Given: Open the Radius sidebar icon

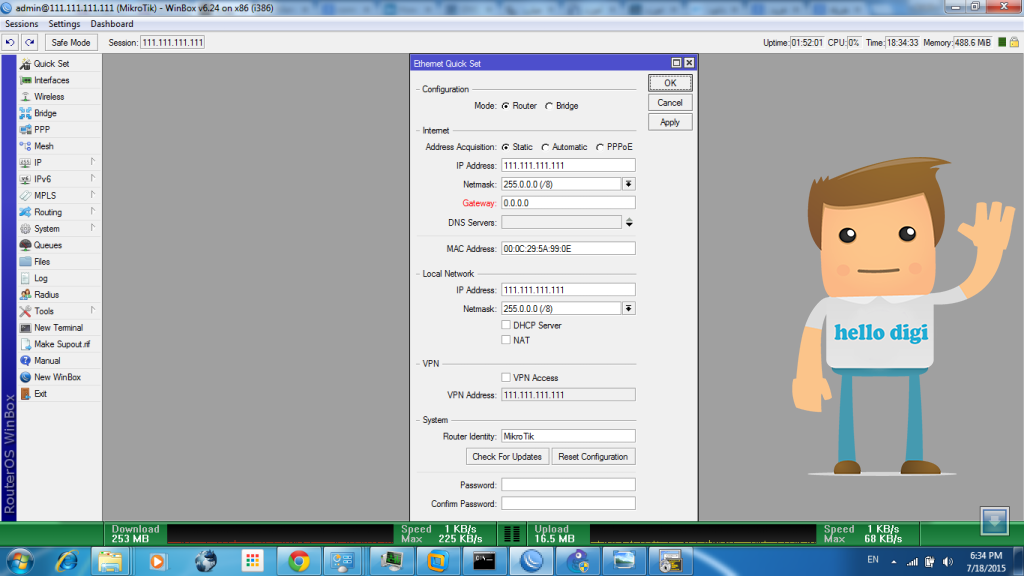Looking at the screenshot, I should click(25, 295).
